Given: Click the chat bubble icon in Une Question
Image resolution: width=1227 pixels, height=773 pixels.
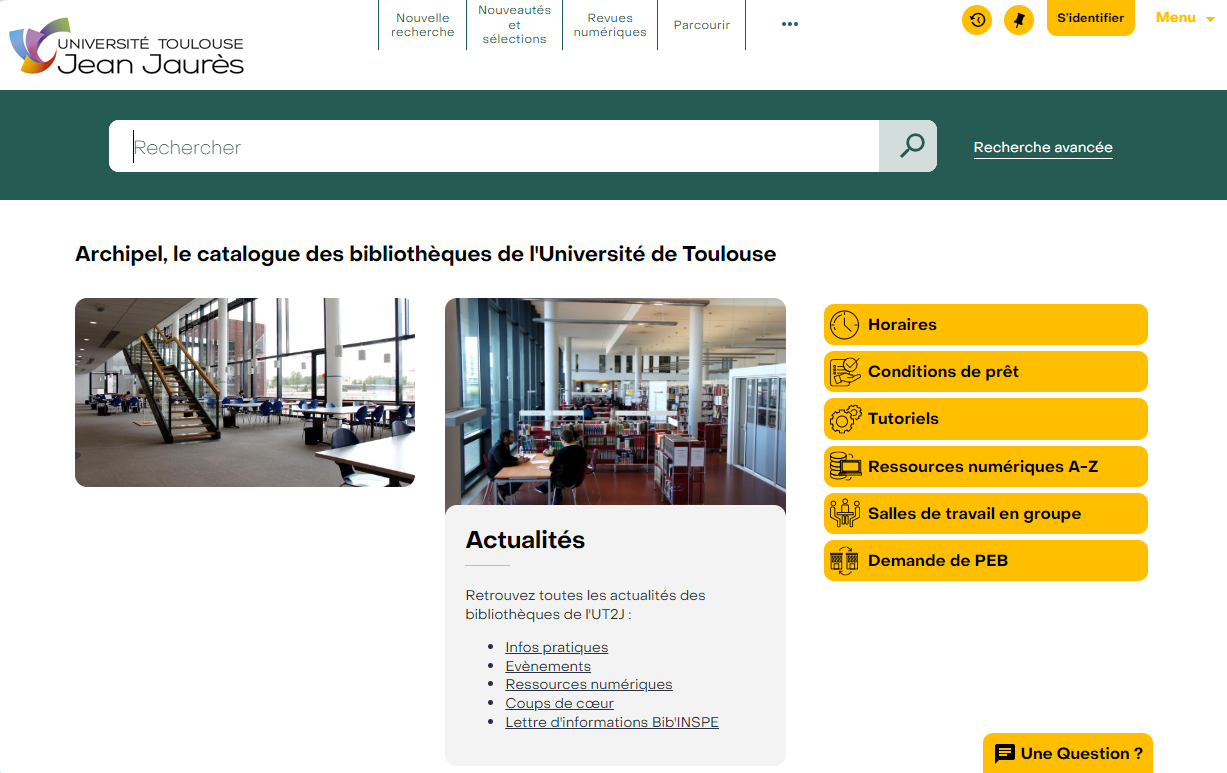Looking at the screenshot, I should pos(1005,754).
